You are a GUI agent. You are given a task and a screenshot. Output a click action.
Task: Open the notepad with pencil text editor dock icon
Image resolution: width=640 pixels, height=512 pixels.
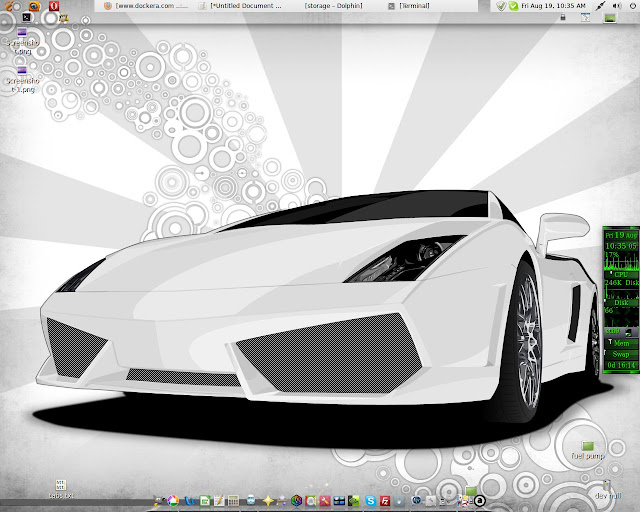219,501
